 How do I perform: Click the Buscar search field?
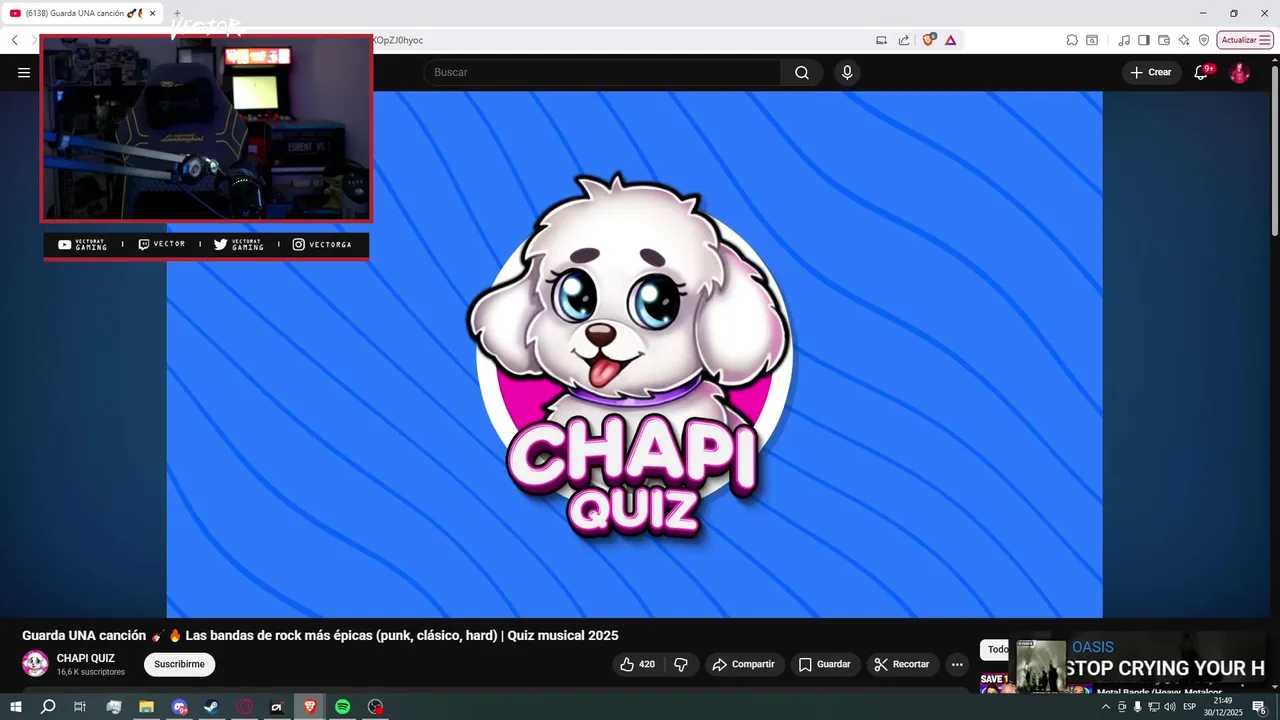pos(602,72)
